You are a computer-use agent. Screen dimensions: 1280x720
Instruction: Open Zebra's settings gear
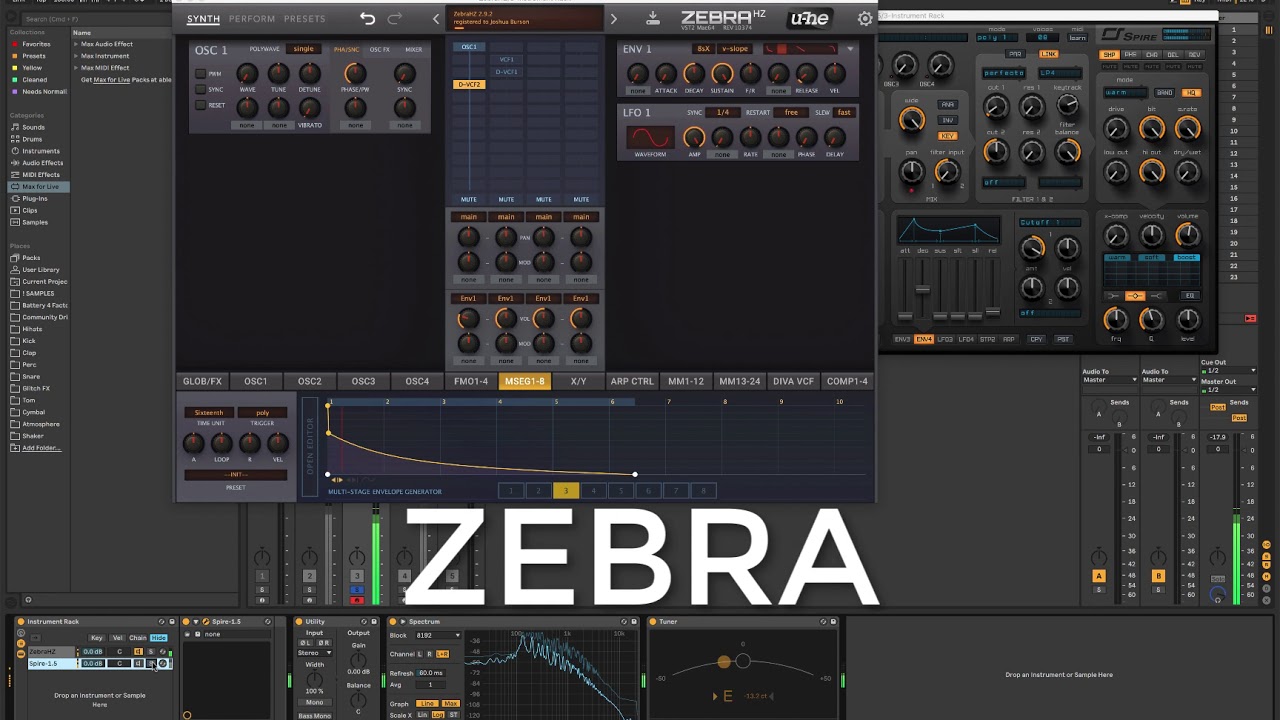tap(865, 18)
